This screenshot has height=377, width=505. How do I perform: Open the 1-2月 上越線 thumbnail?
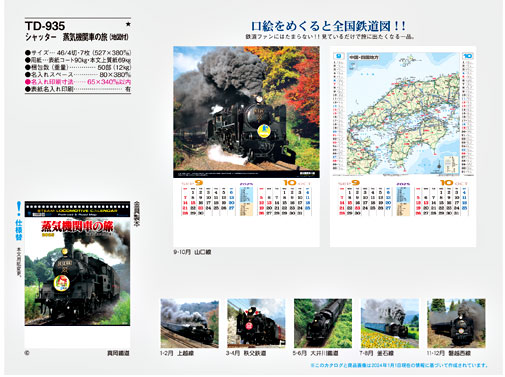click(189, 323)
